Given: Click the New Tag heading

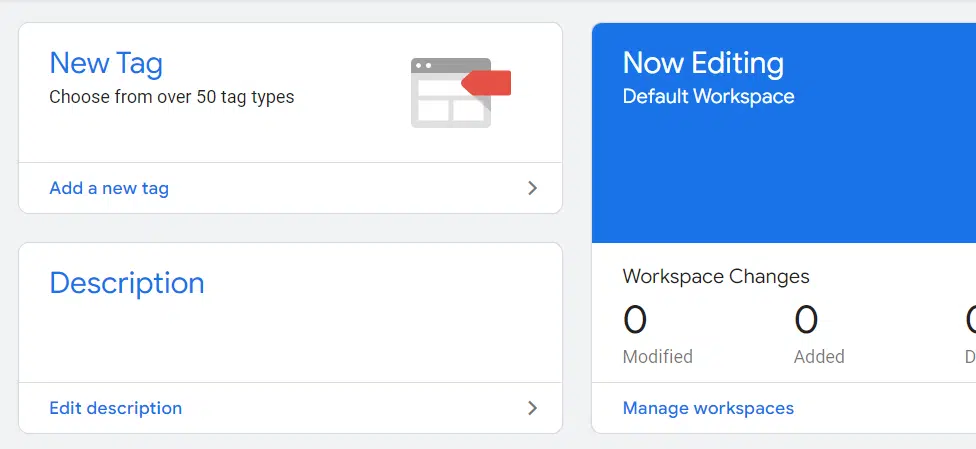Looking at the screenshot, I should tap(106, 63).
